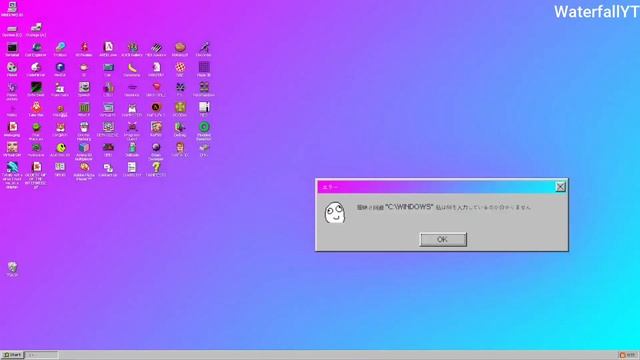
Task: Select the red polka-dot ball icon
Action: [180, 67]
